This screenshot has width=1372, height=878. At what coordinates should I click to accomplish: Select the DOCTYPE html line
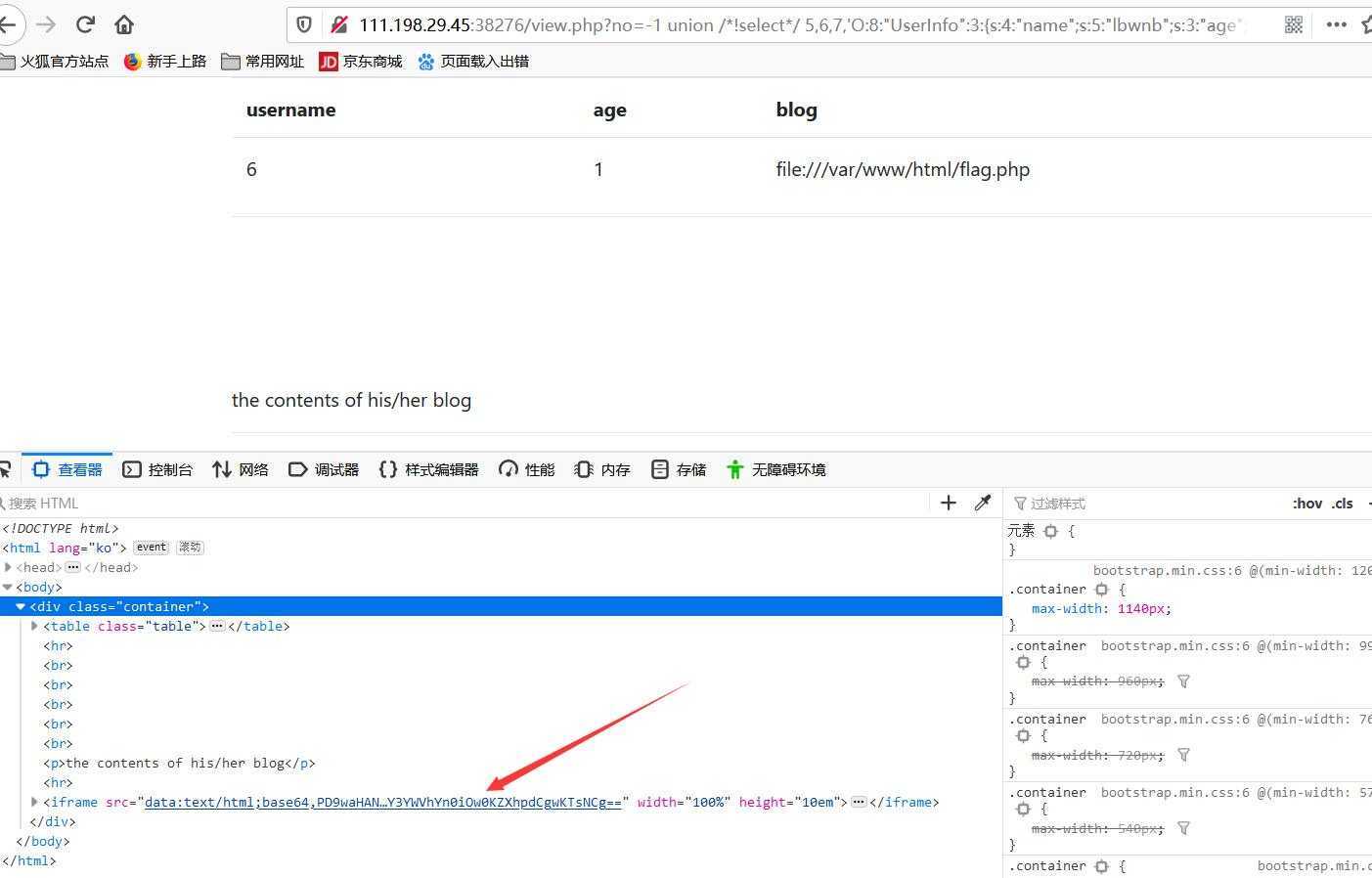point(61,528)
